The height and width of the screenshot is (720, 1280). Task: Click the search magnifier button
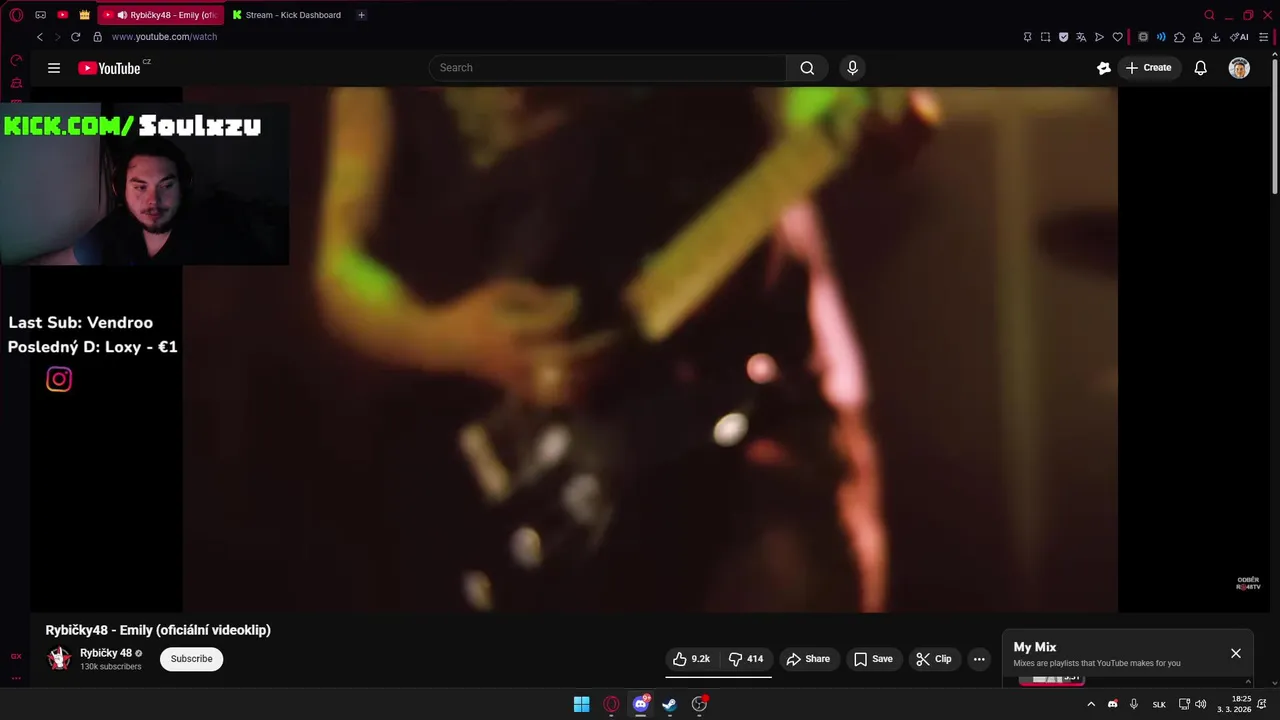click(807, 68)
